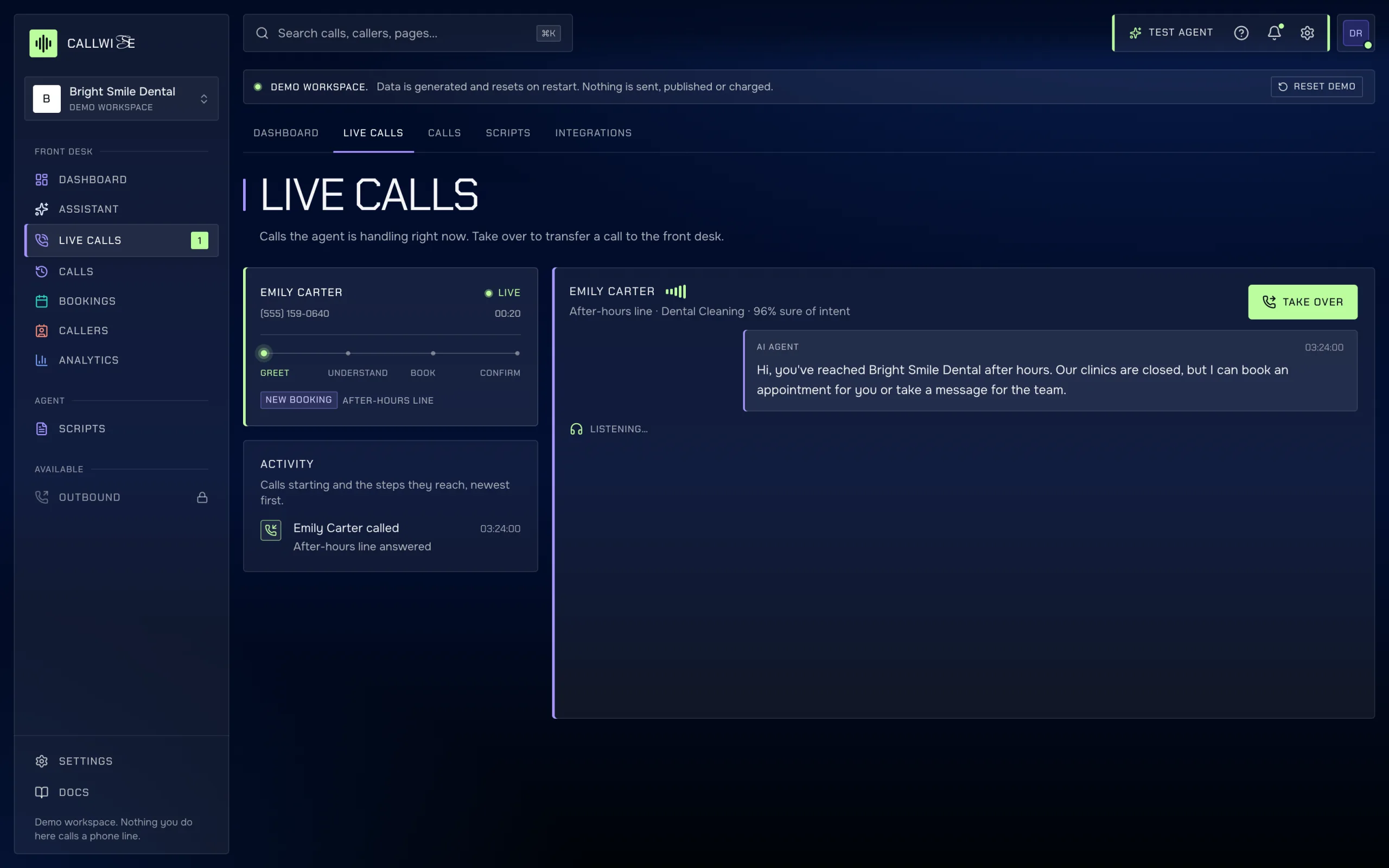The image size is (1389, 868).
Task: Click the AI Agent greeting message
Action: click(x=1050, y=371)
